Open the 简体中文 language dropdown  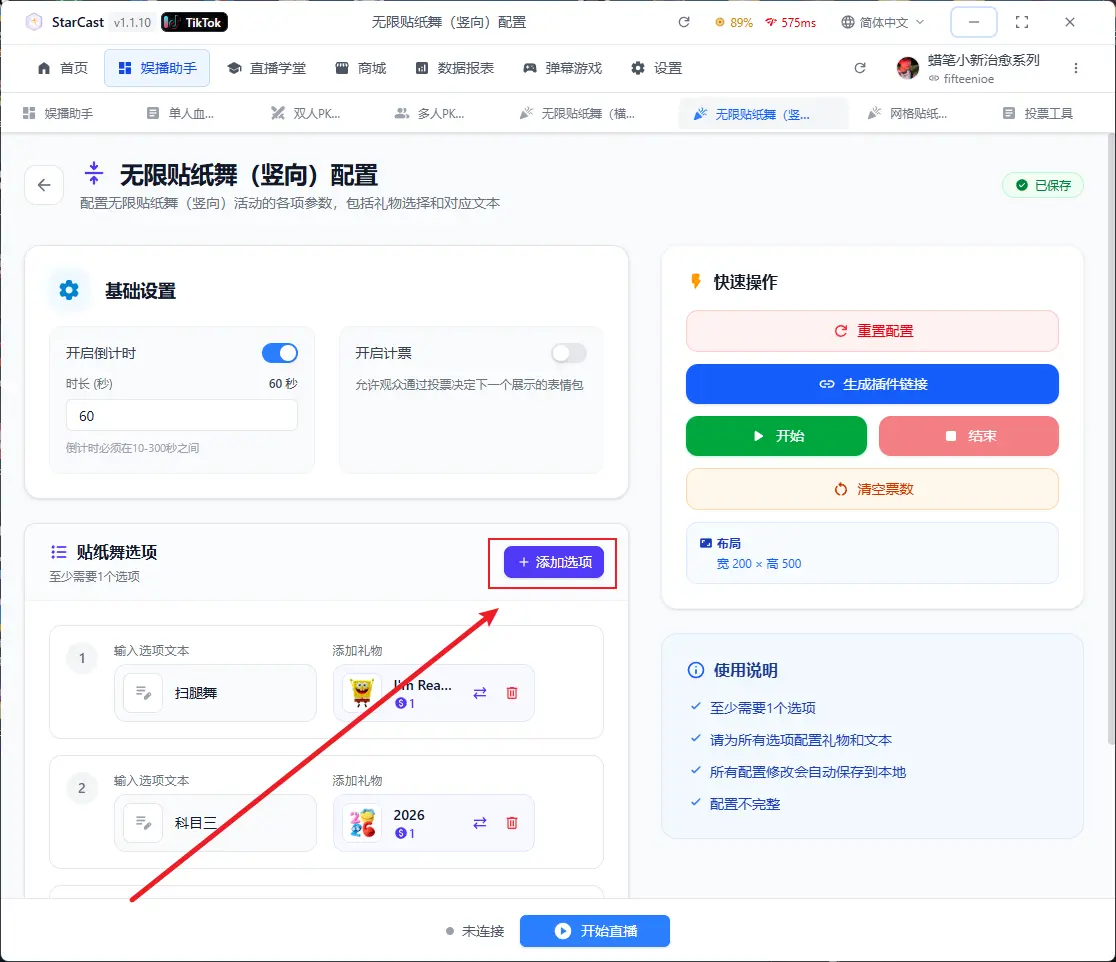883,22
